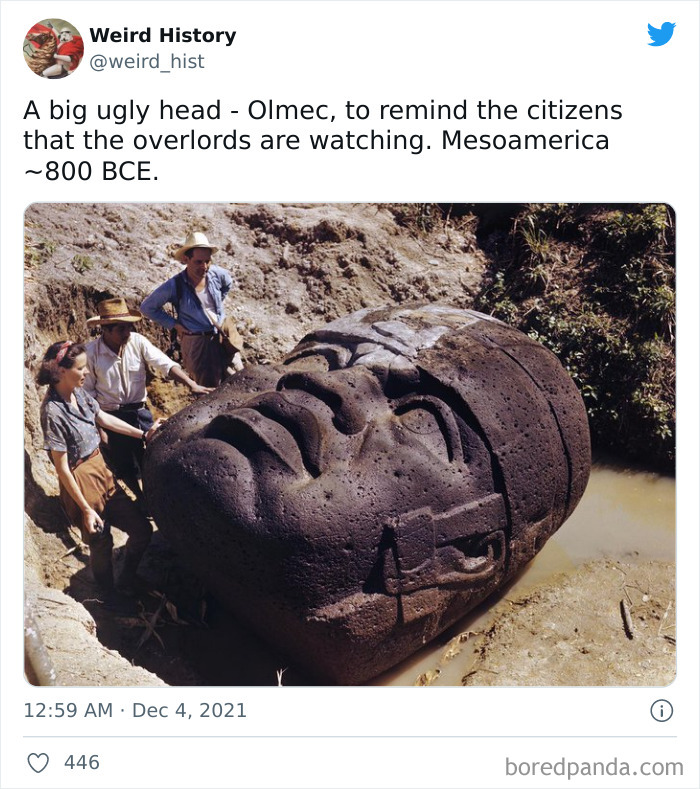
Task: Open the 12:59 AM · Dec 4, 2021 timestamp
Action: 135,711
